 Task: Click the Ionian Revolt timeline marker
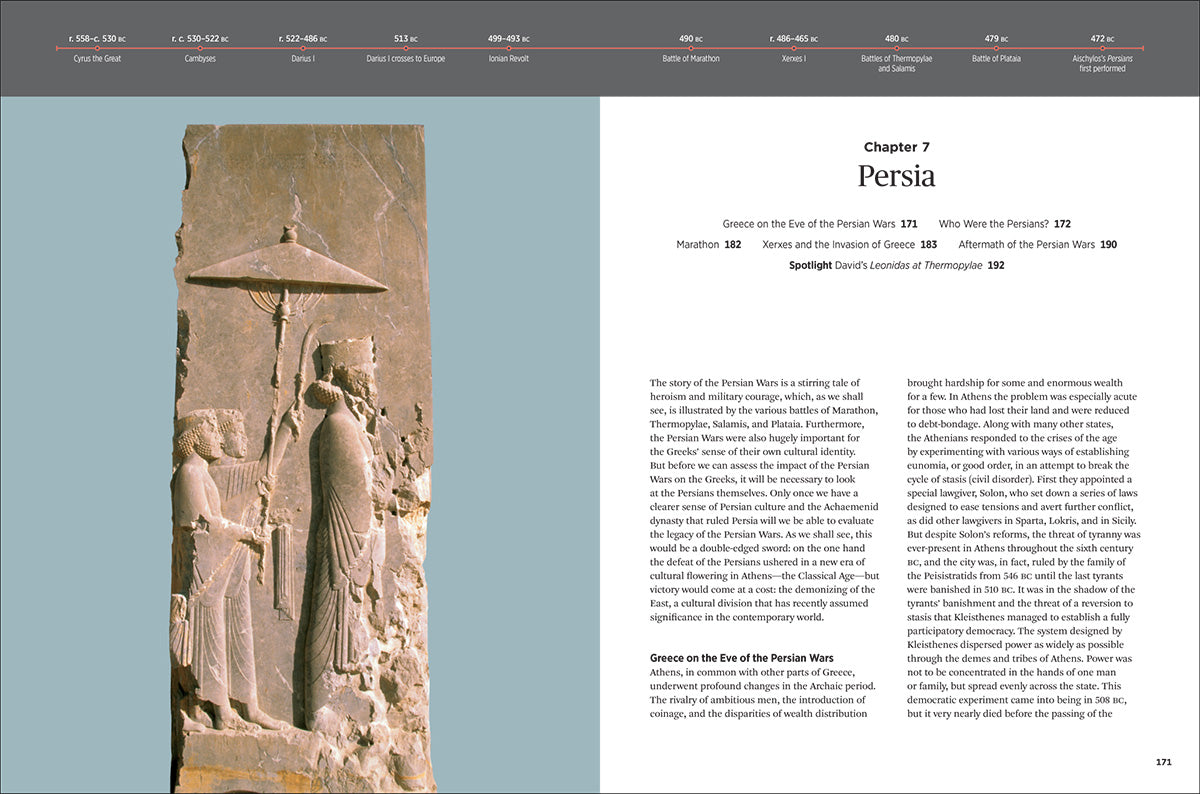[508, 48]
